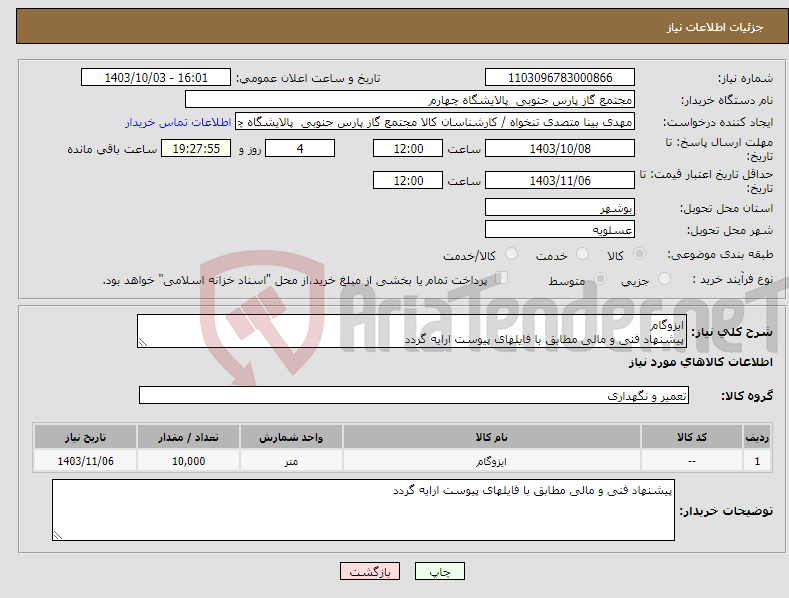The image size is (789, 598).
Task: Click the بازگشت (back) button
Action: [370, 571]
